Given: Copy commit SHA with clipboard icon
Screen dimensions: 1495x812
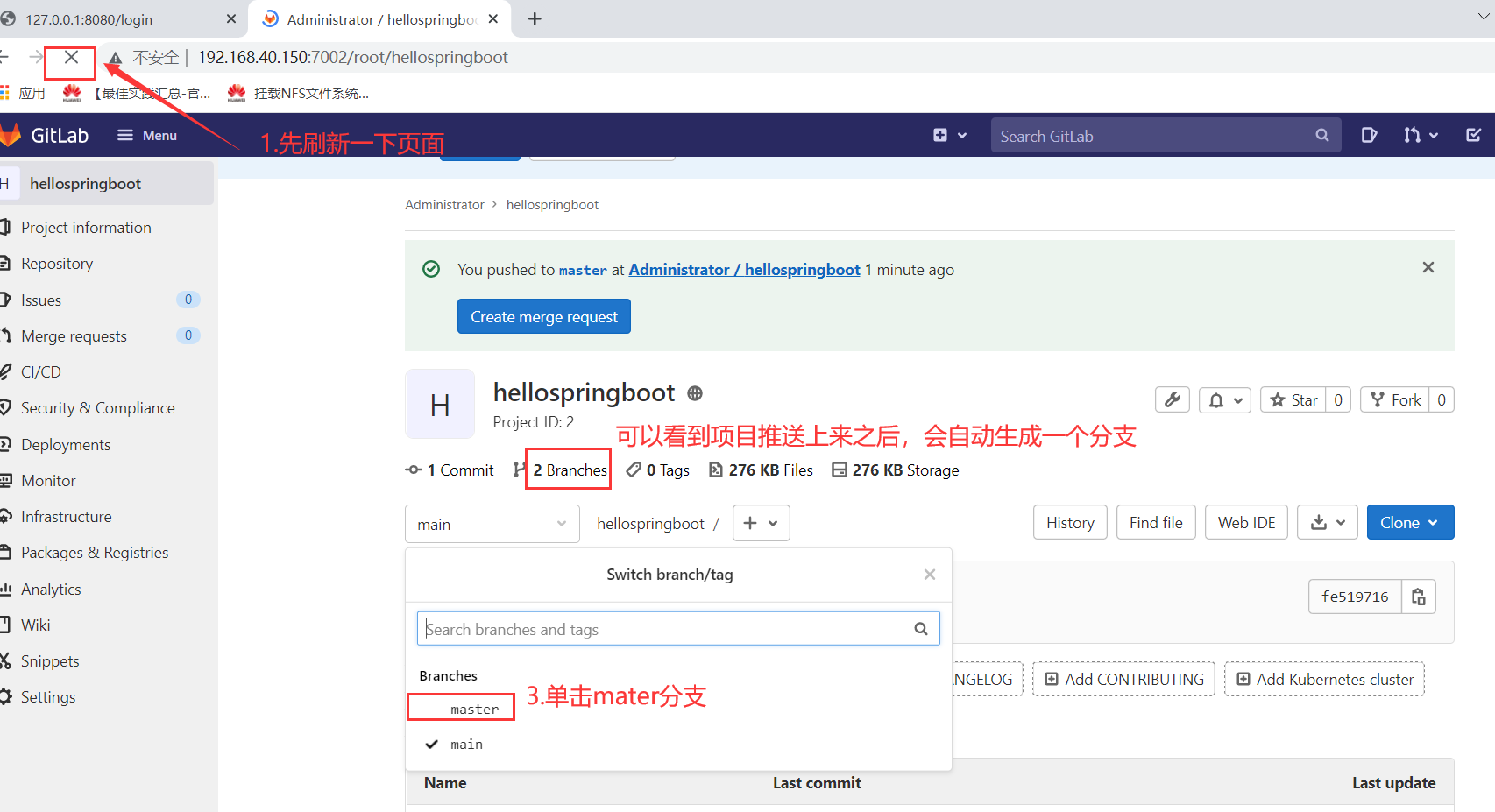Looking at the screenshot, I should (x=1418, y=597).
